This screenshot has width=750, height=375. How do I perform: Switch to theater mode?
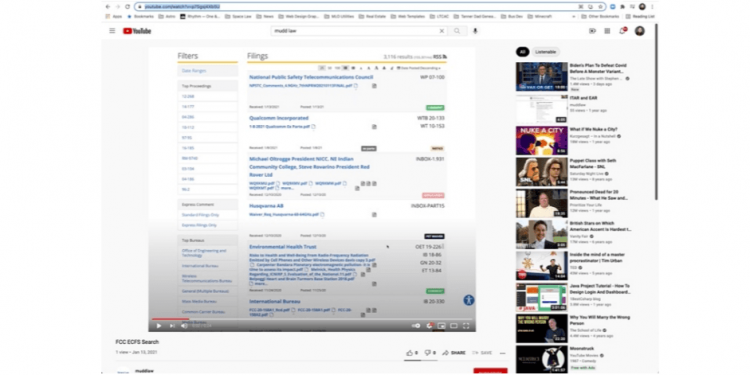(x=453, y=326)
